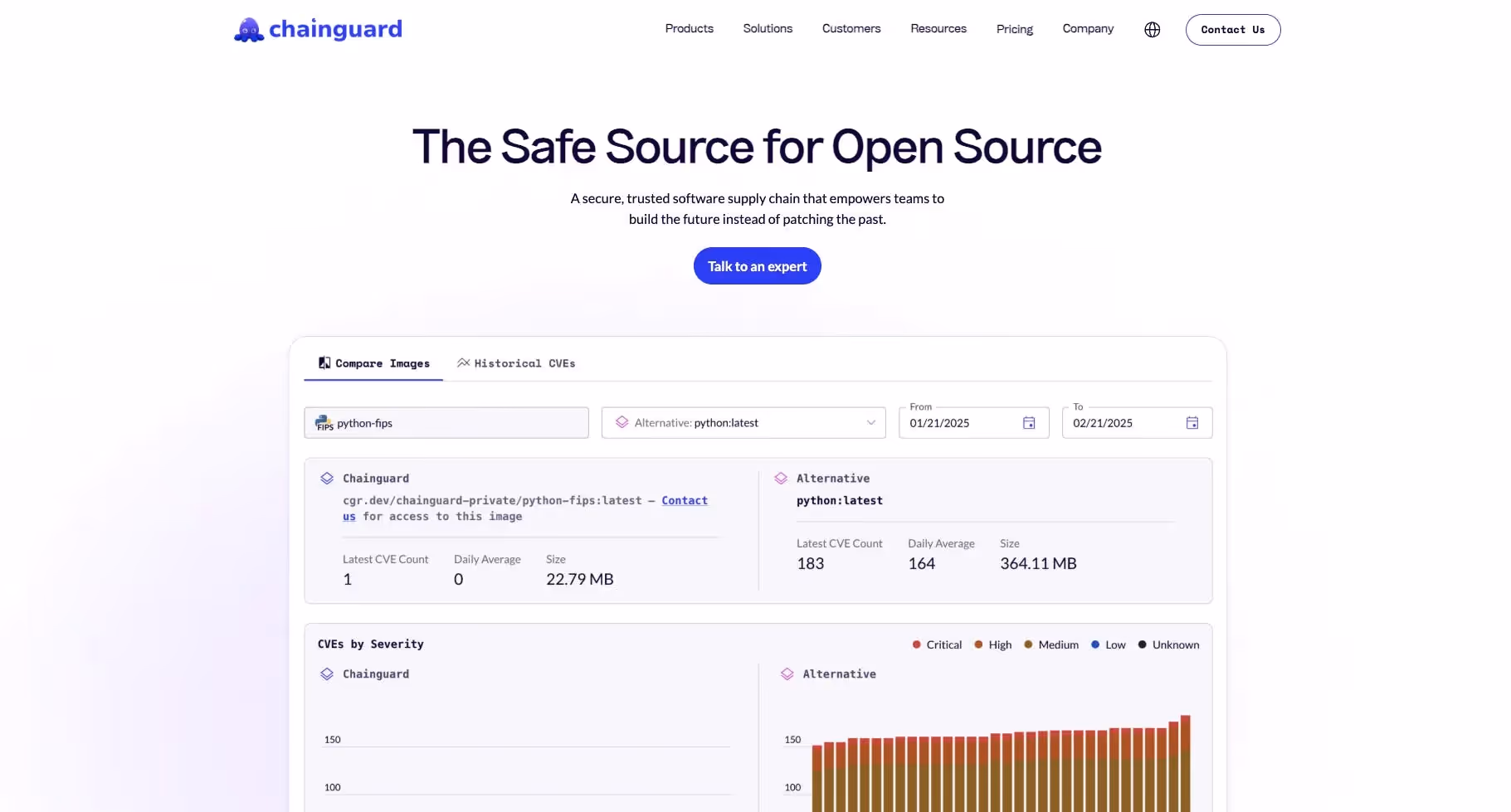Click the calendar icon in the From field
1511x812 pixels.
(1029, 423)
